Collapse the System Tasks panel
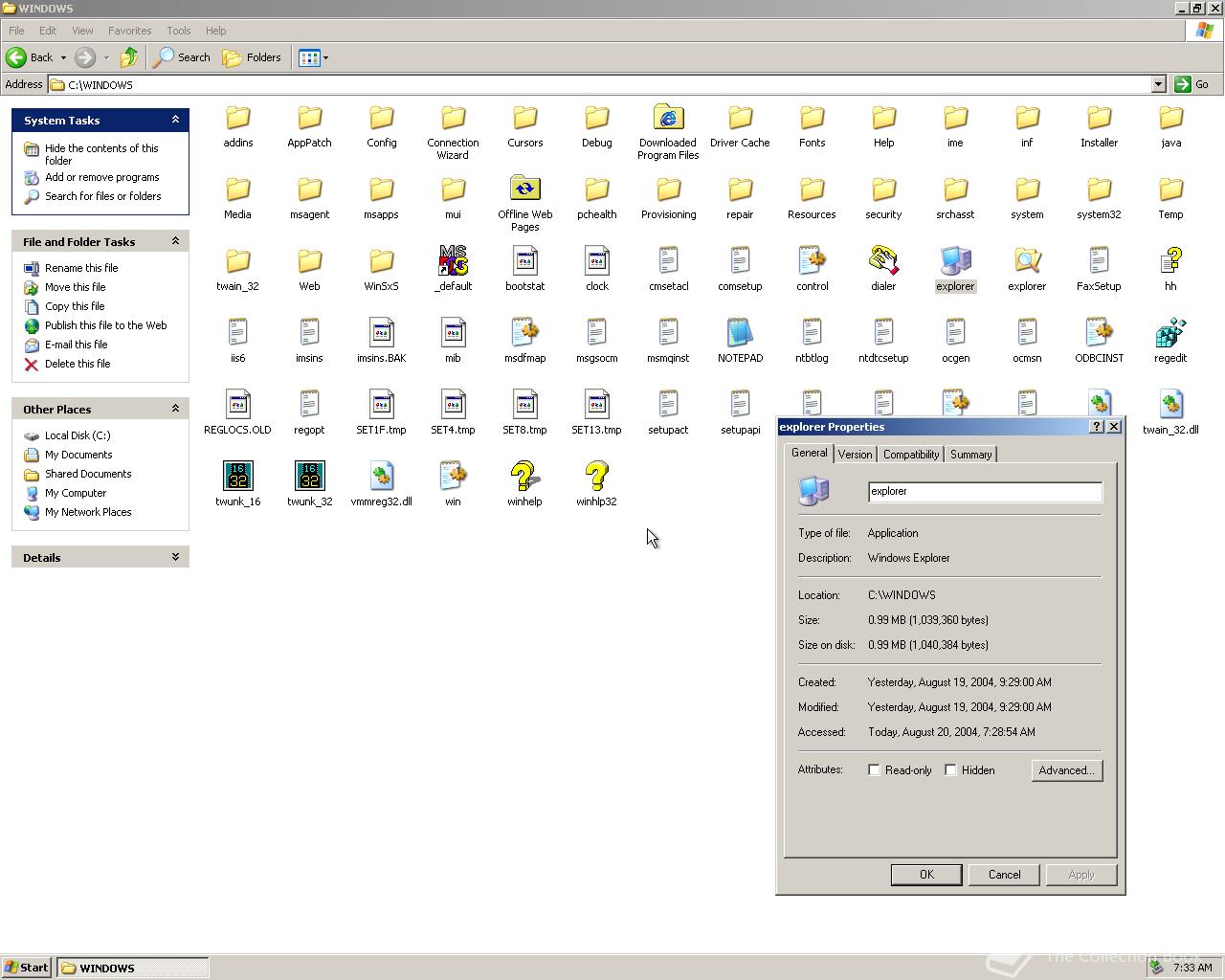This screenshot has height=980, width=1225. tap(175, 120)
